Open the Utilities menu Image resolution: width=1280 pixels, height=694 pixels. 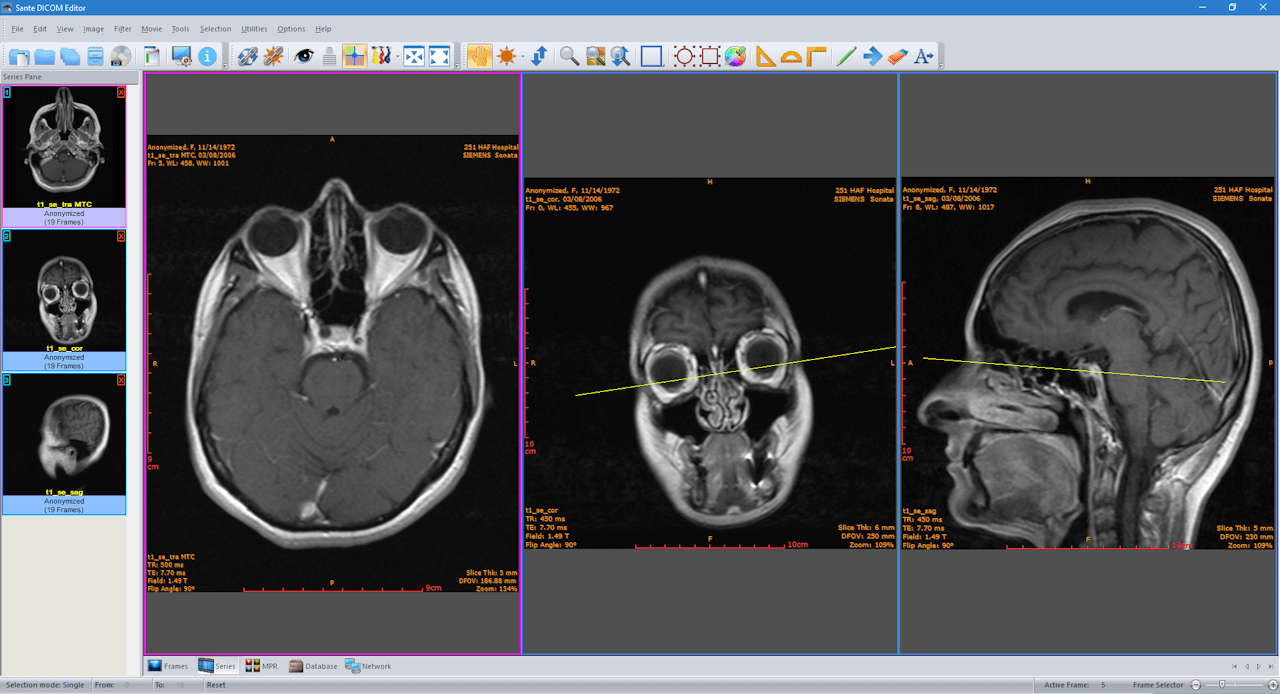254,29
